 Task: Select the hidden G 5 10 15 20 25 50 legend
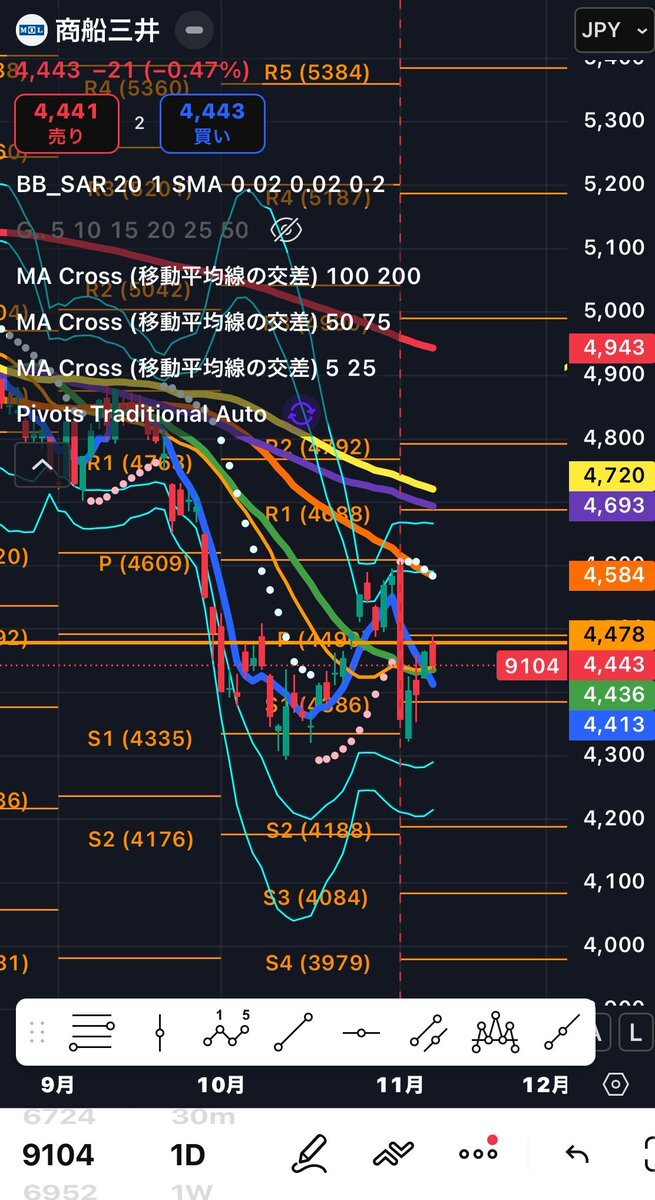pos(132,230)
